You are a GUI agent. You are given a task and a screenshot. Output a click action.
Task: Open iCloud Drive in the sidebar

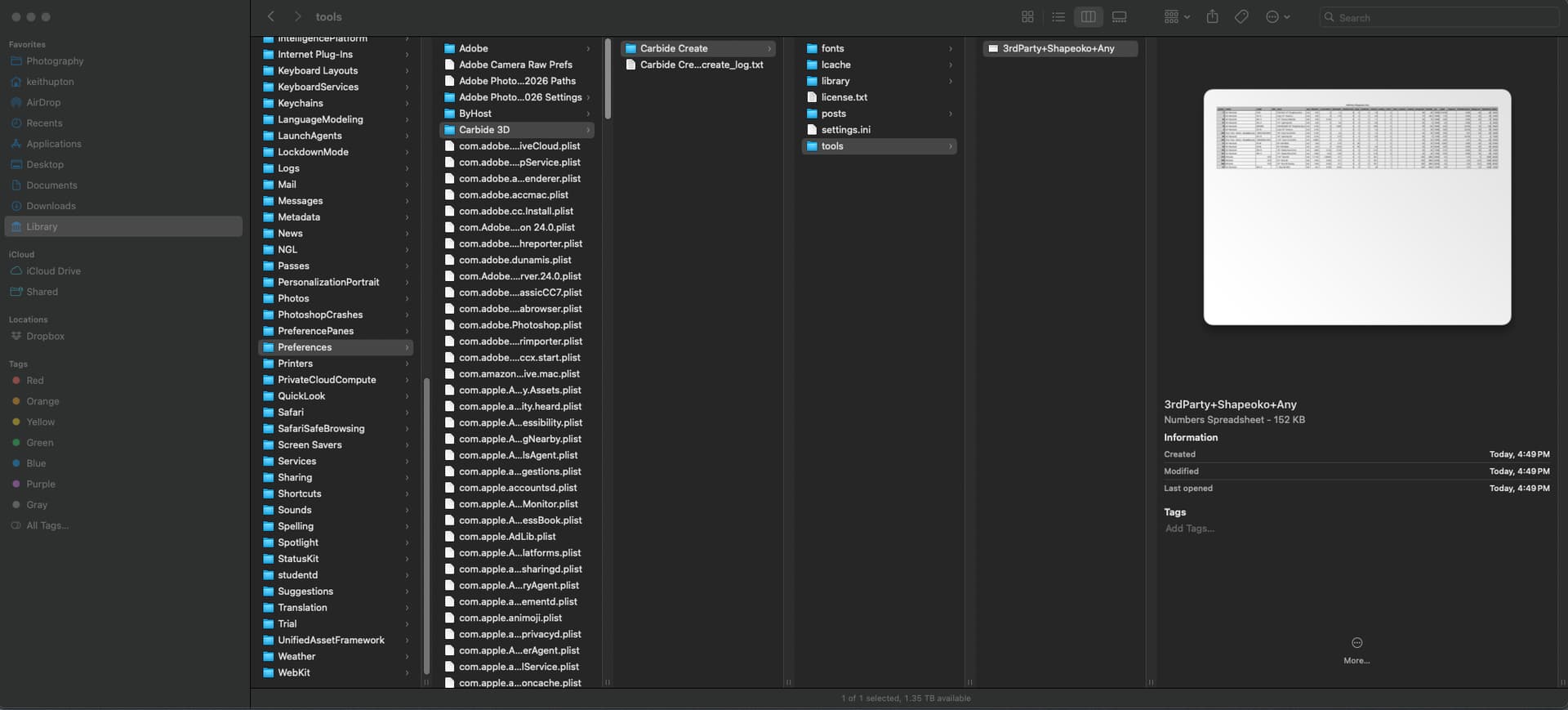[53, 271]
